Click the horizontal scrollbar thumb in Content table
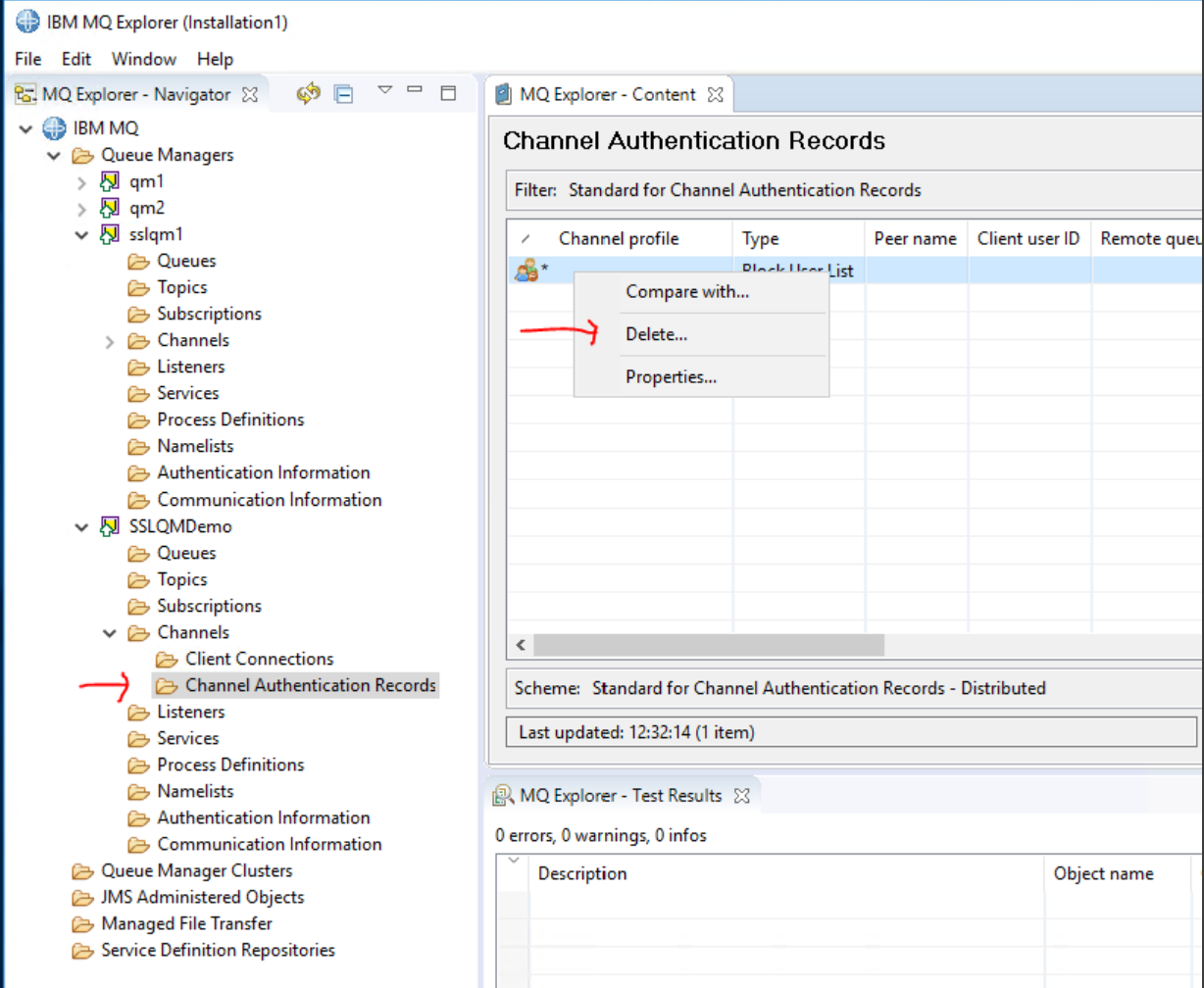Image resolution: width=1204 pixels, height=988 pixels. 709,645
